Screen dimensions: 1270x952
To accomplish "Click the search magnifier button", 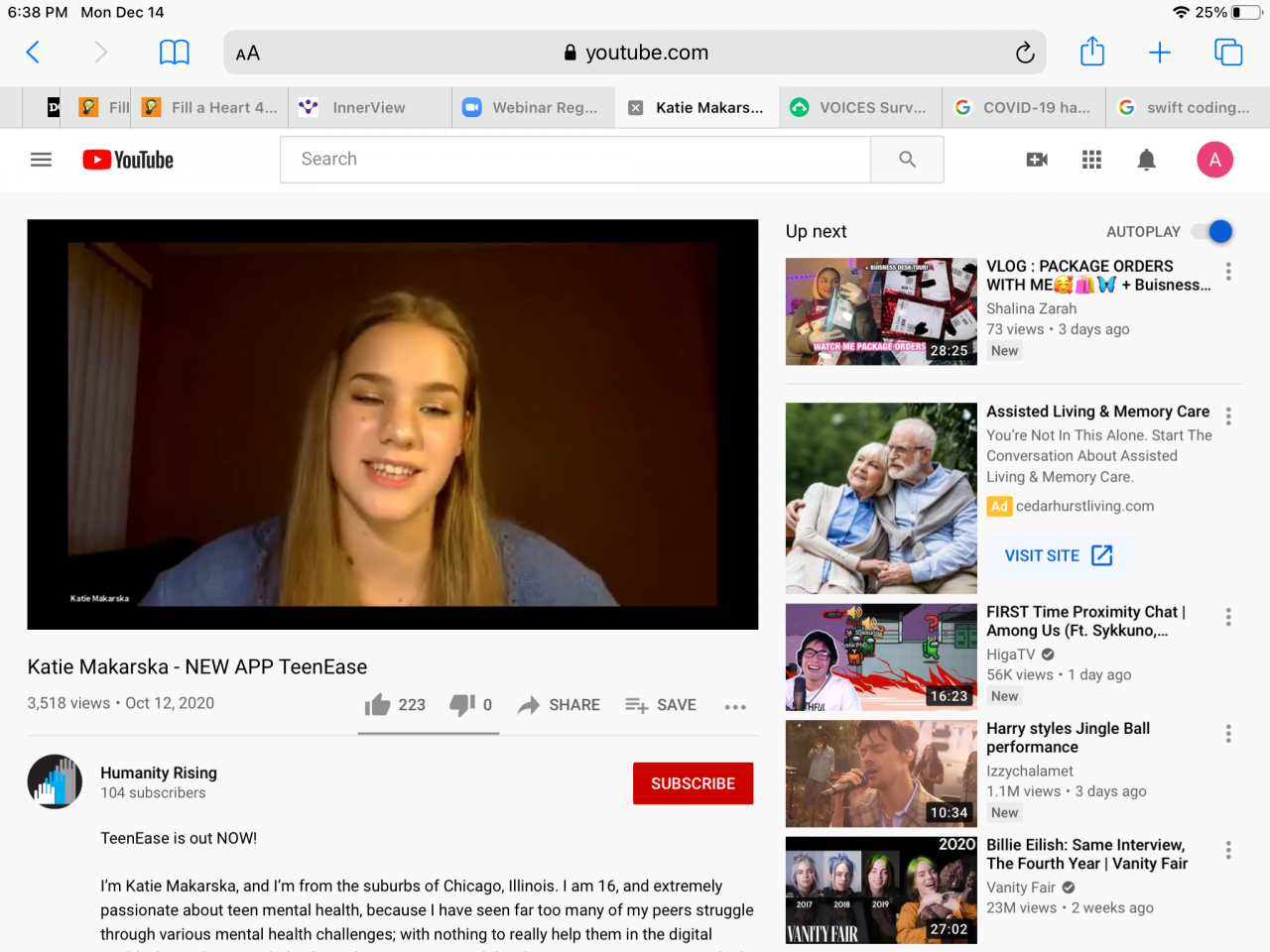I will click(907, 160).
